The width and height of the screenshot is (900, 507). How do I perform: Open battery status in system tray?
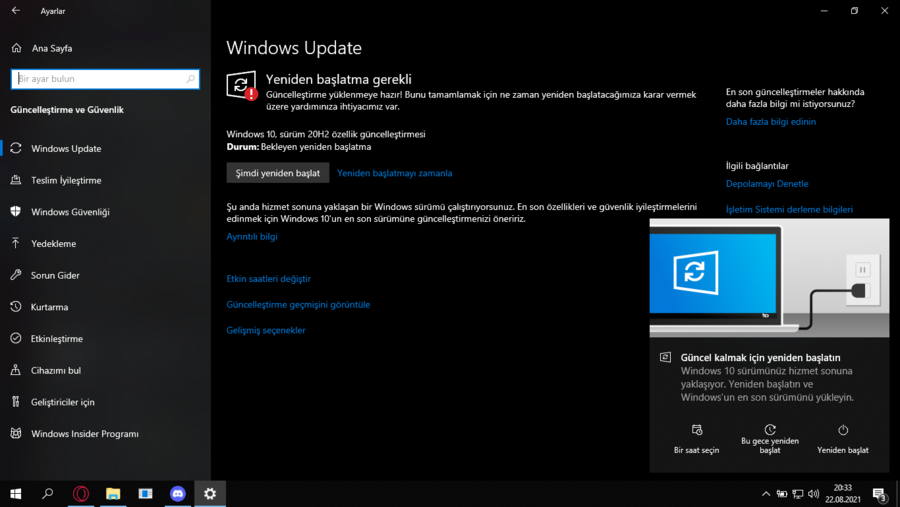[782, 494]
